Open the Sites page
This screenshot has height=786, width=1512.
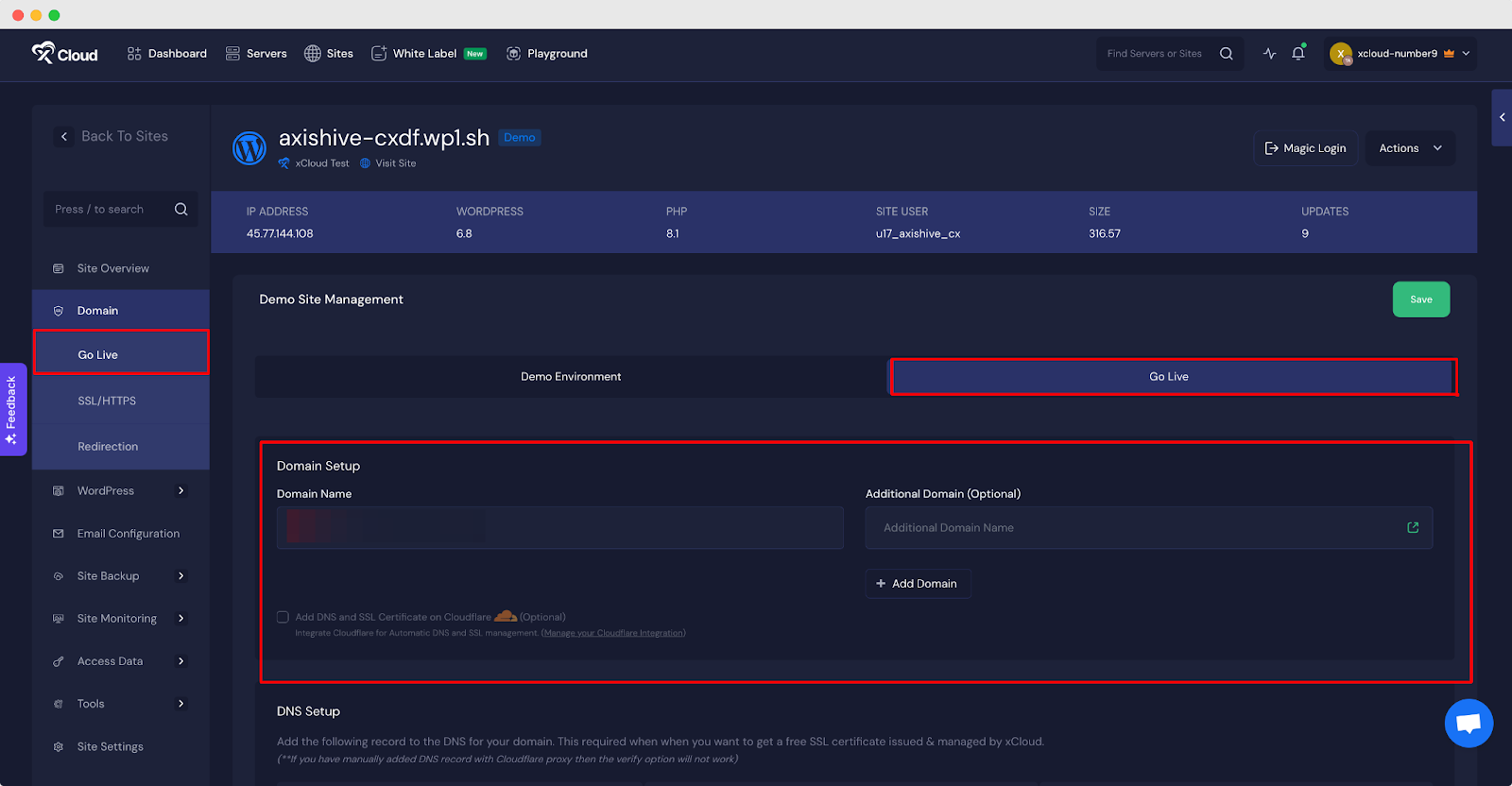click(x=329, y=54)
